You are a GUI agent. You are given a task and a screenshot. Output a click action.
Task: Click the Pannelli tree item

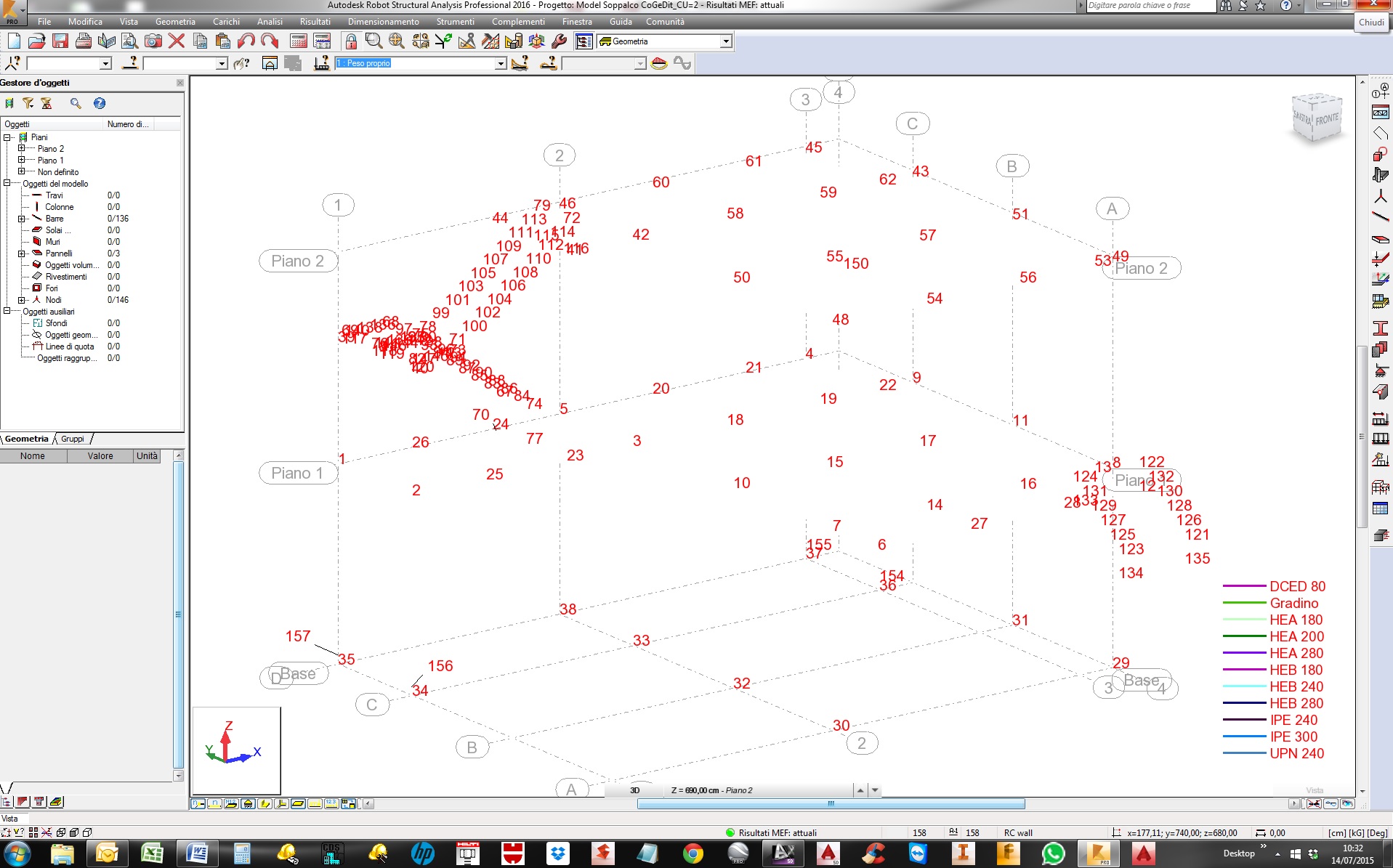coord(59,253)
